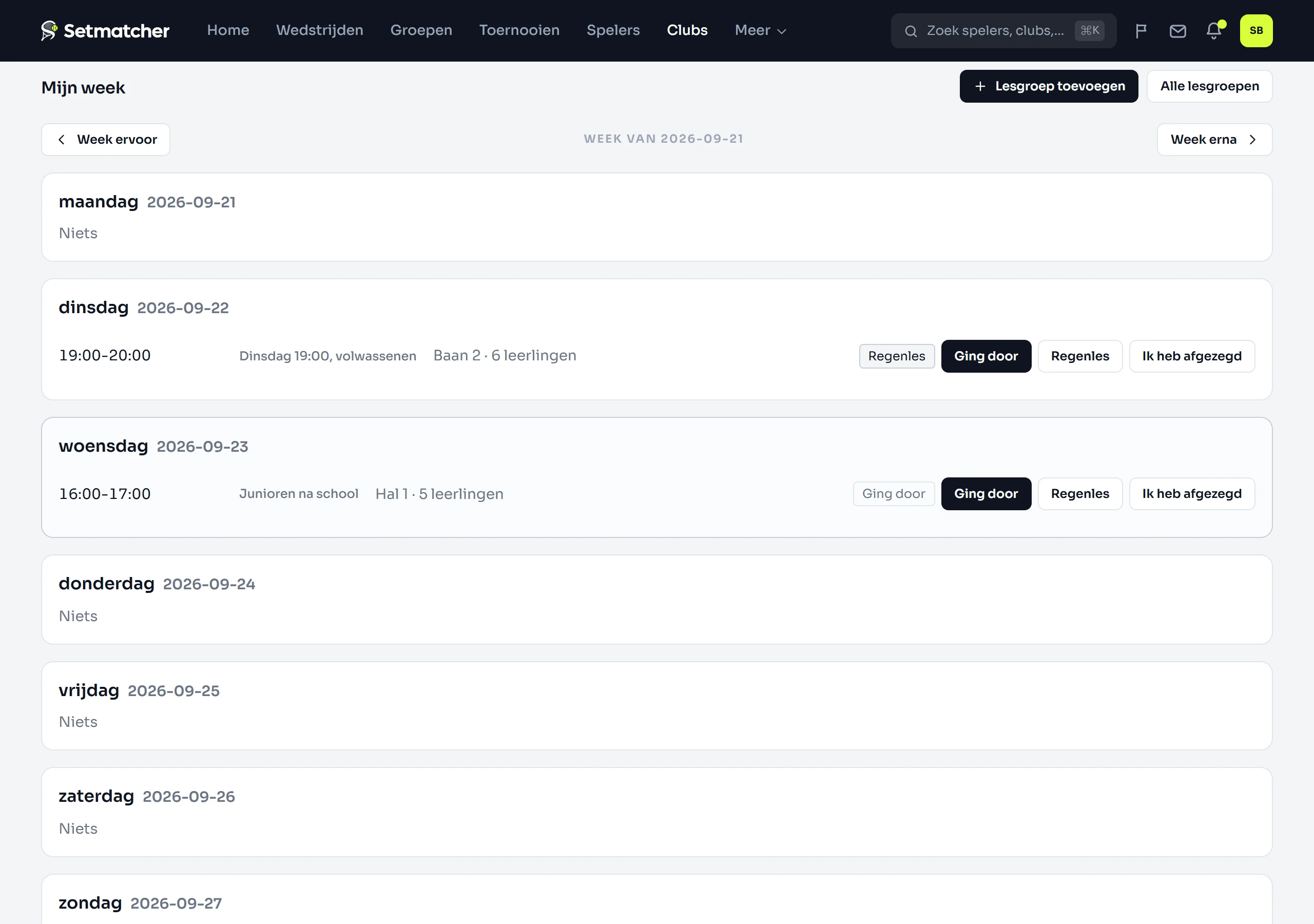Open the Dinsdag 19:00, volwassenen lesson link

[327, 356]
